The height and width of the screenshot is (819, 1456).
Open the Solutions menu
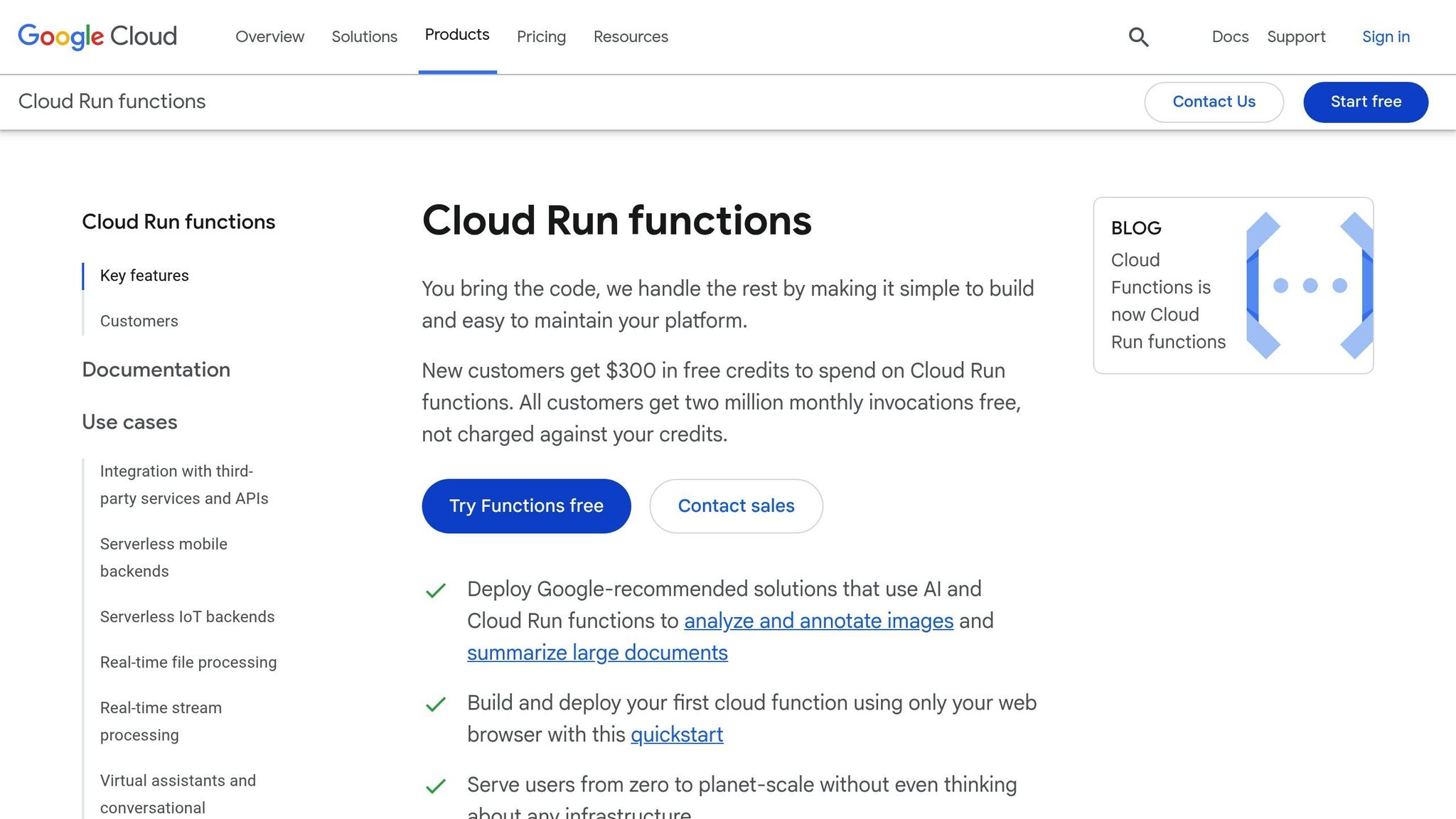(x=364, y=37)
